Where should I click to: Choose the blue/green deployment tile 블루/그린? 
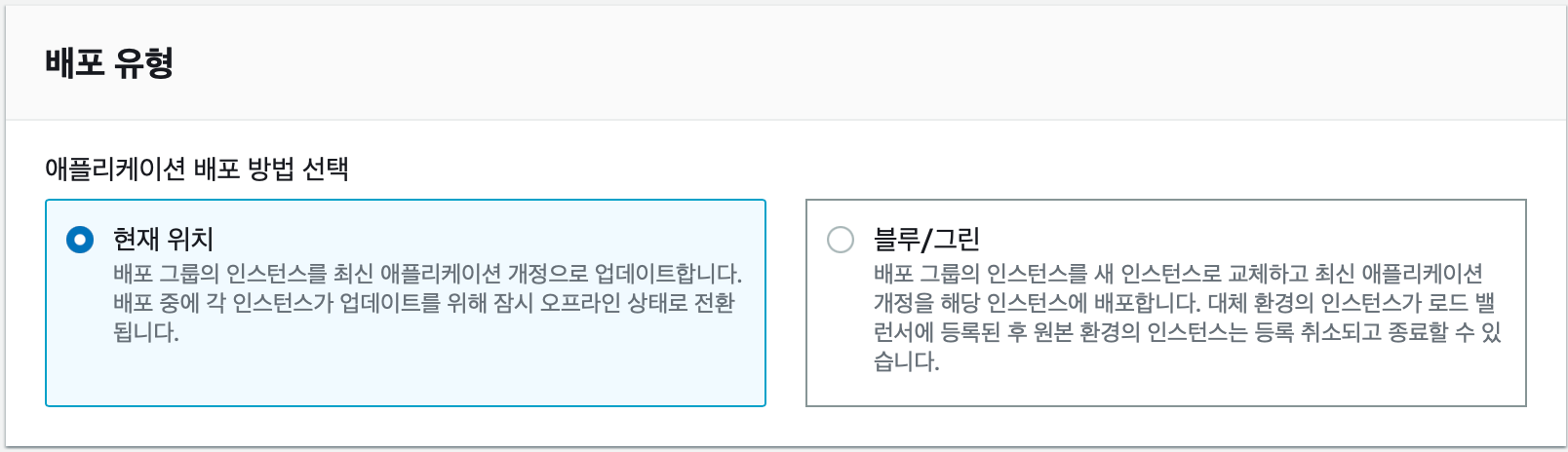(1166, 303)
